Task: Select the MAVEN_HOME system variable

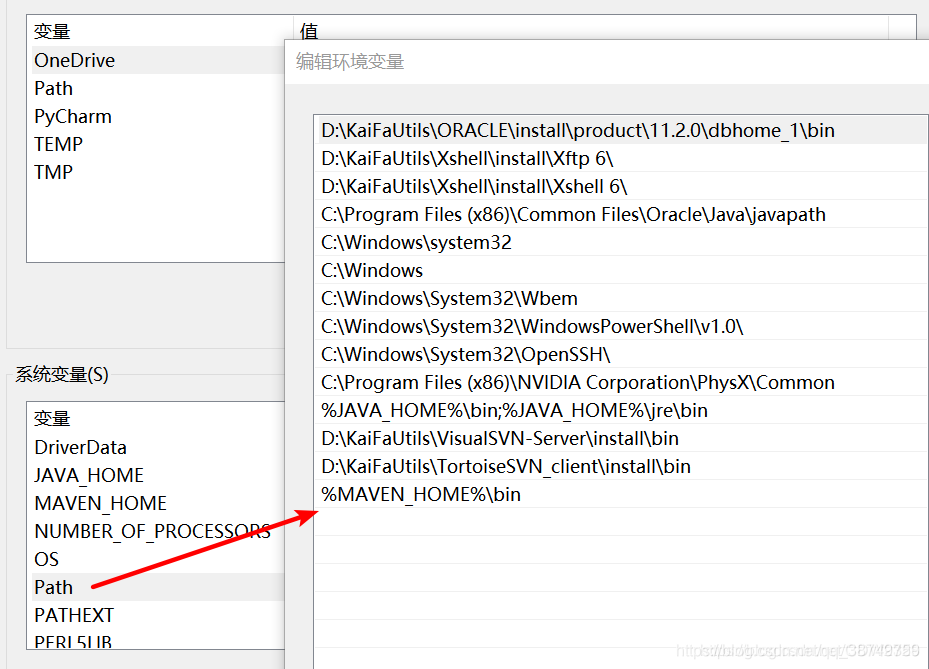Action: tap(158, 503)
